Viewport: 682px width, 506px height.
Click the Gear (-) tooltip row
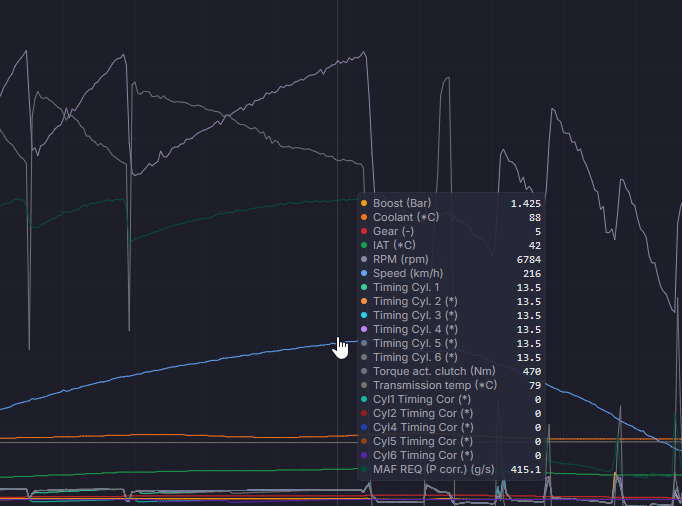click(451, 231)
